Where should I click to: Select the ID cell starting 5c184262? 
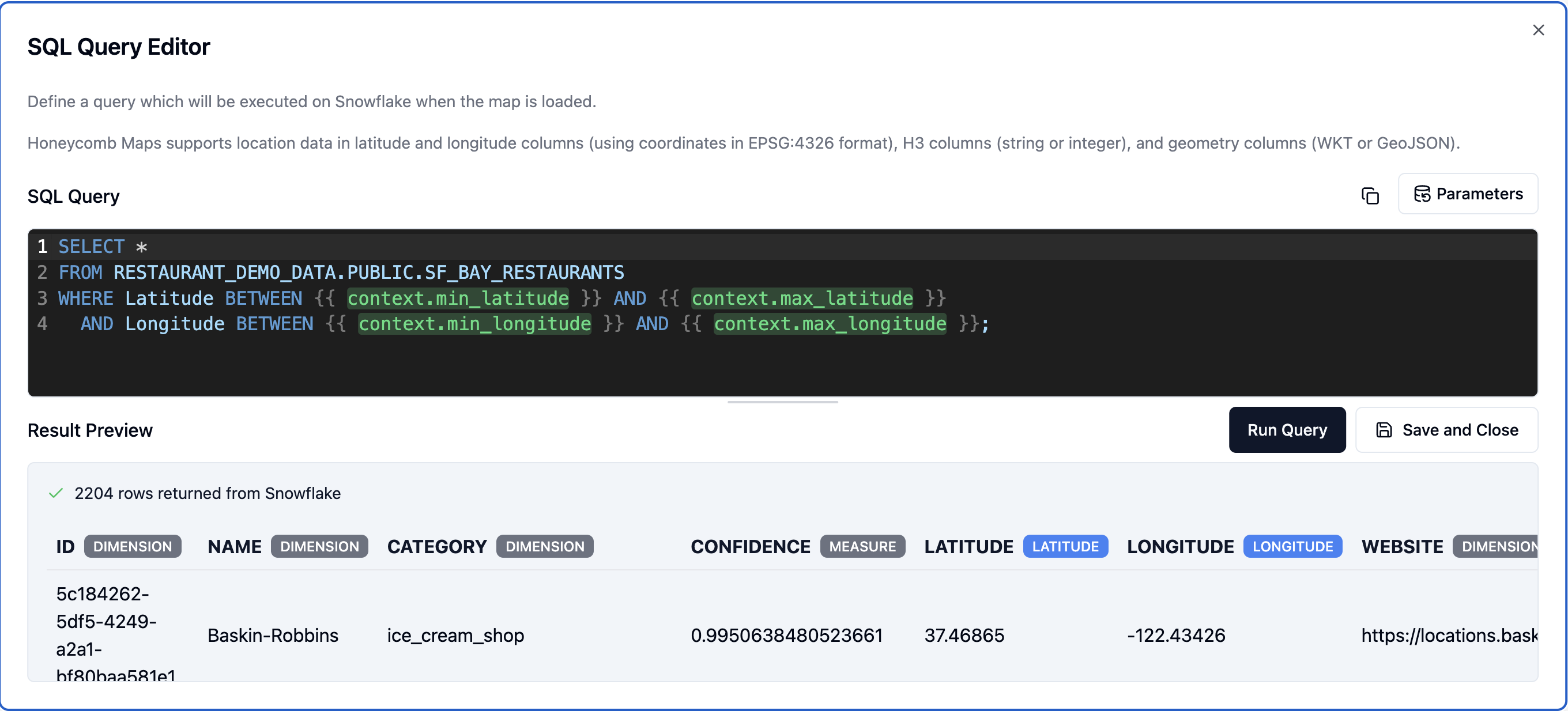pos(116,634)
